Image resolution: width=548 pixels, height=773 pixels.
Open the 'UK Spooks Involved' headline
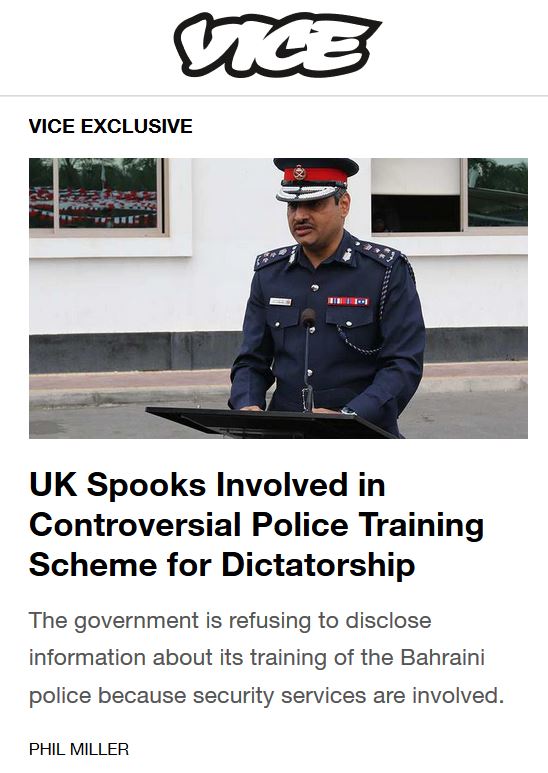pyautogui.click(x=257, y=524)
